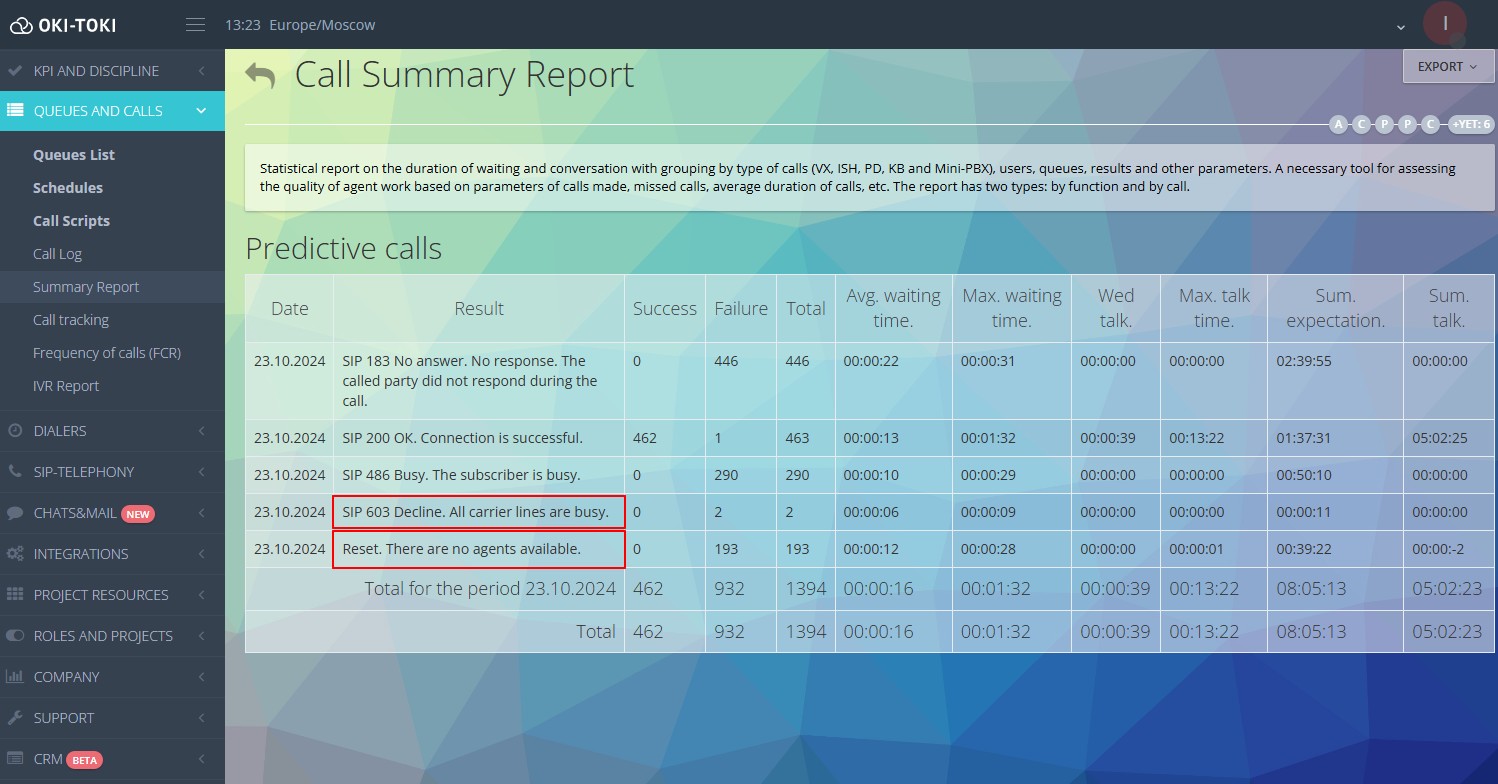Click the round A filter badge
This screenshot has height=784, width=1498.
point(1338,124)
